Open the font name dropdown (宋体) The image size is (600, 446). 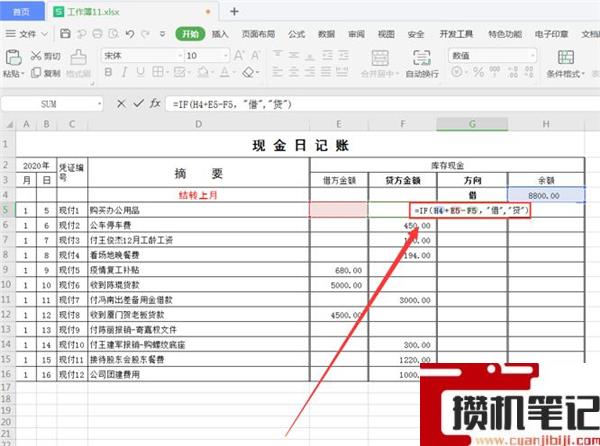tap(180, 56)
